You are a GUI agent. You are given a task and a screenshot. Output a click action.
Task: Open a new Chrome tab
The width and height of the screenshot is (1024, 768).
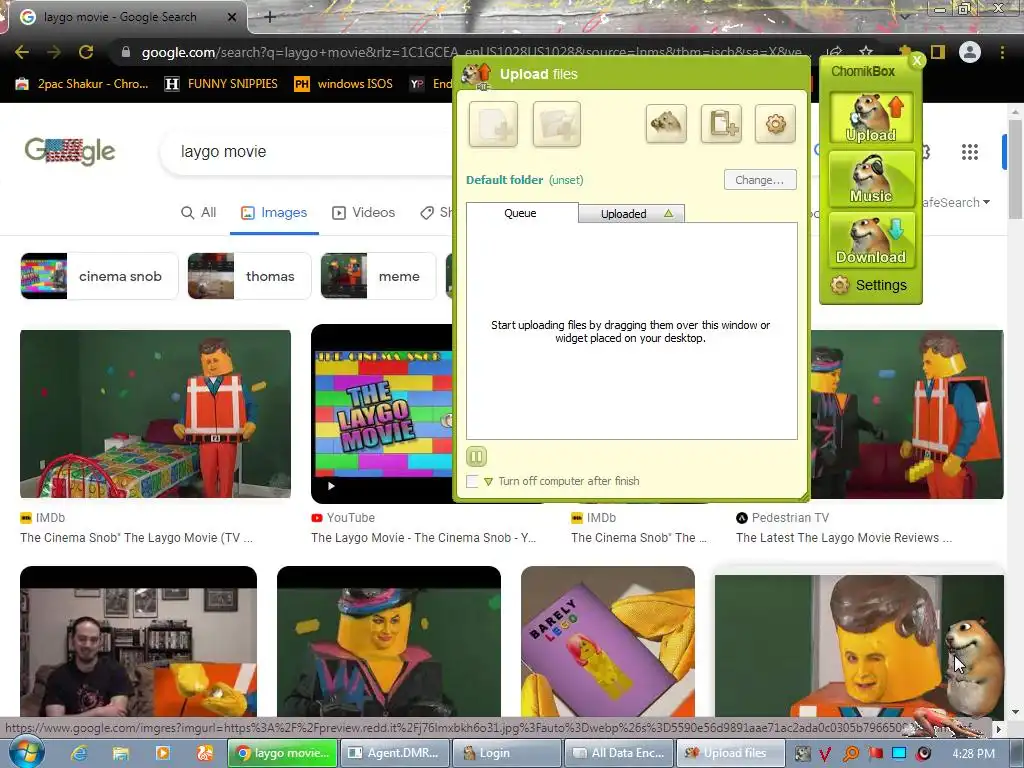click(270, 17)
